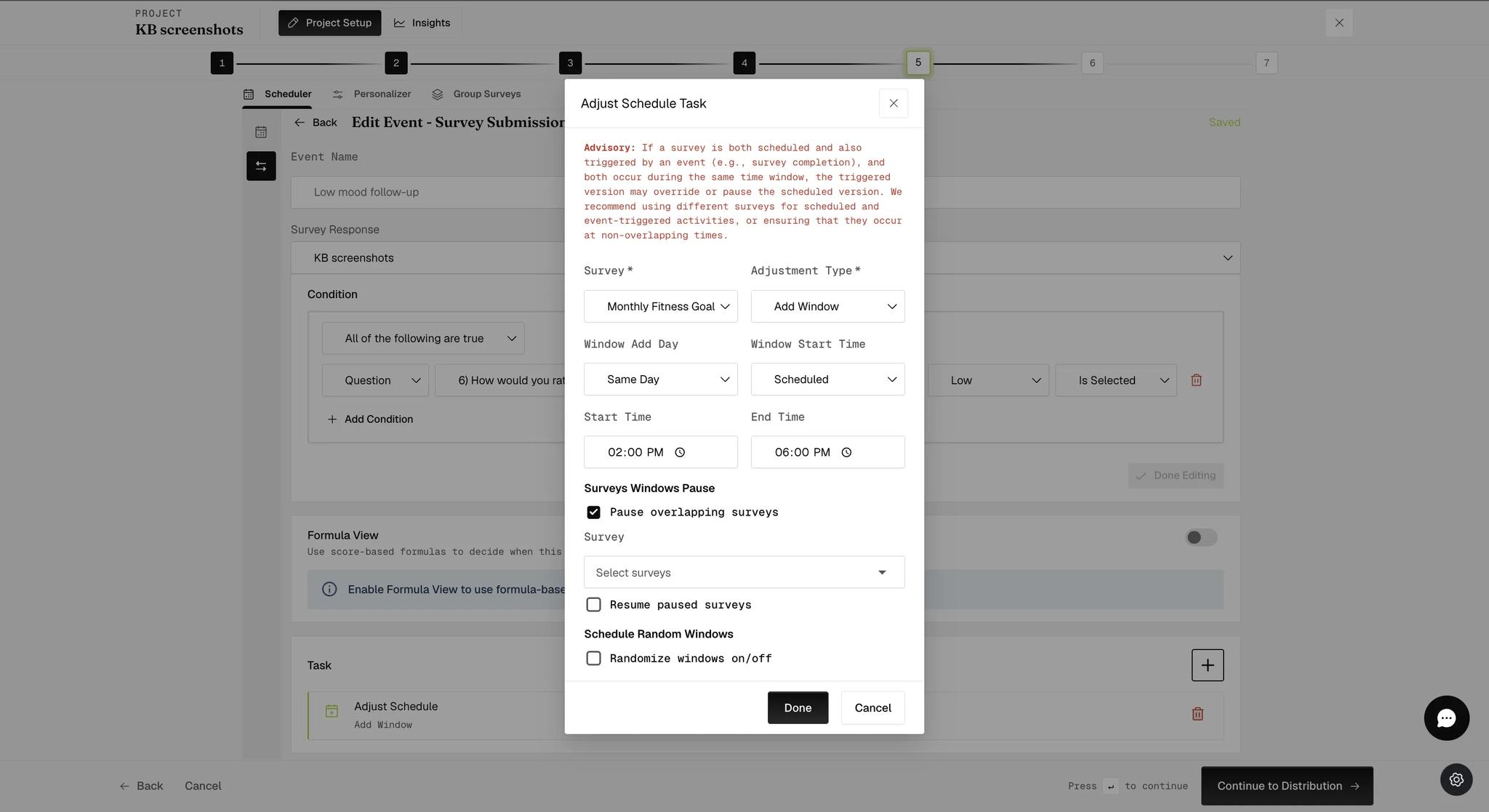Open the Adjustment Type Add Window dropdown
Viewport: 1489px width, 812px height.
click(828, 307)
